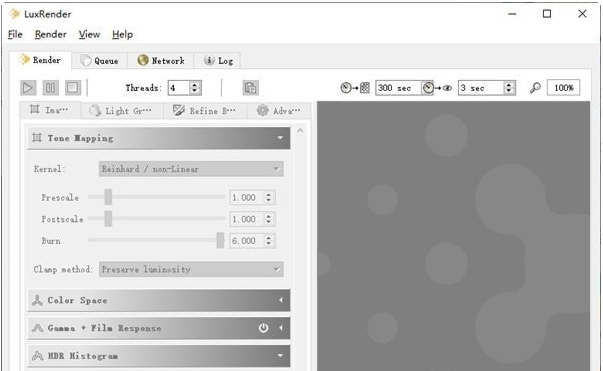This screenshot has height=371, width=603.
Task: Stop the render
Action: 73,88
